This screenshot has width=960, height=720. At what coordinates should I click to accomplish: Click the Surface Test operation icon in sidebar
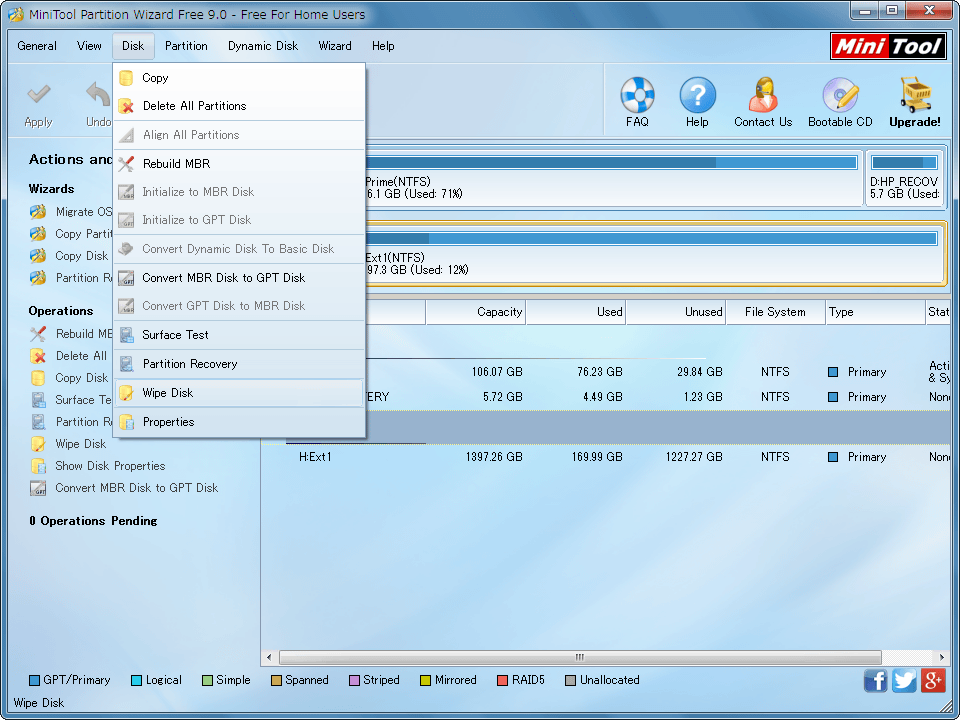[38, 400]
